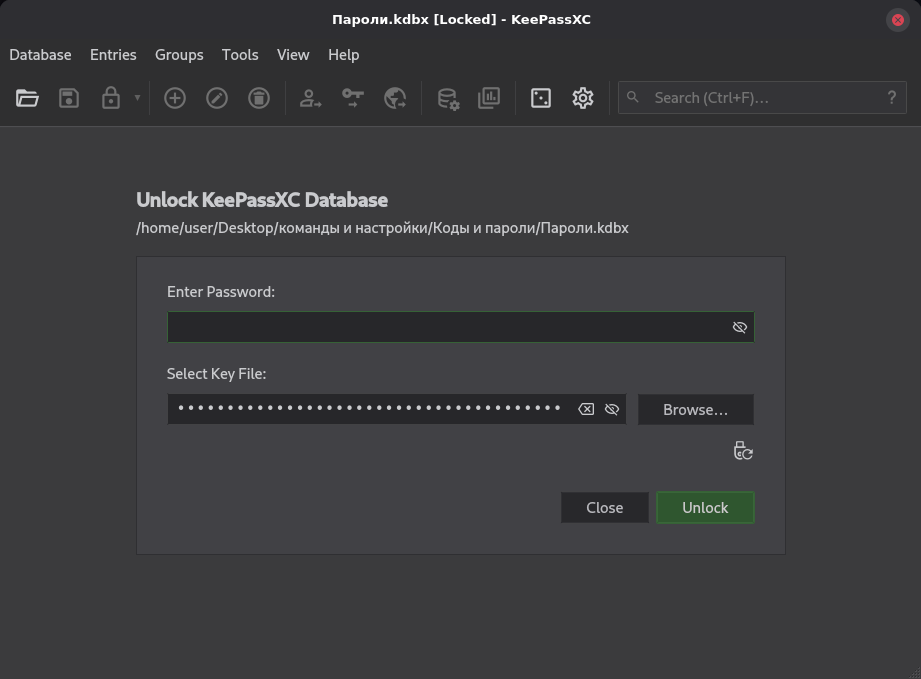Toggle key file path visibility eye

click(611, 409)
